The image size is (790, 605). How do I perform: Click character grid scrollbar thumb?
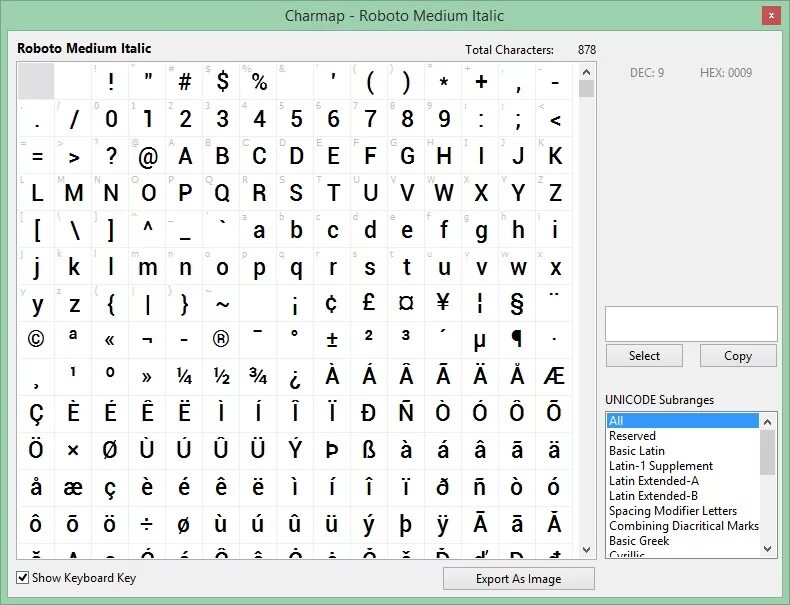pyautogui.click(x=586, y=89)
